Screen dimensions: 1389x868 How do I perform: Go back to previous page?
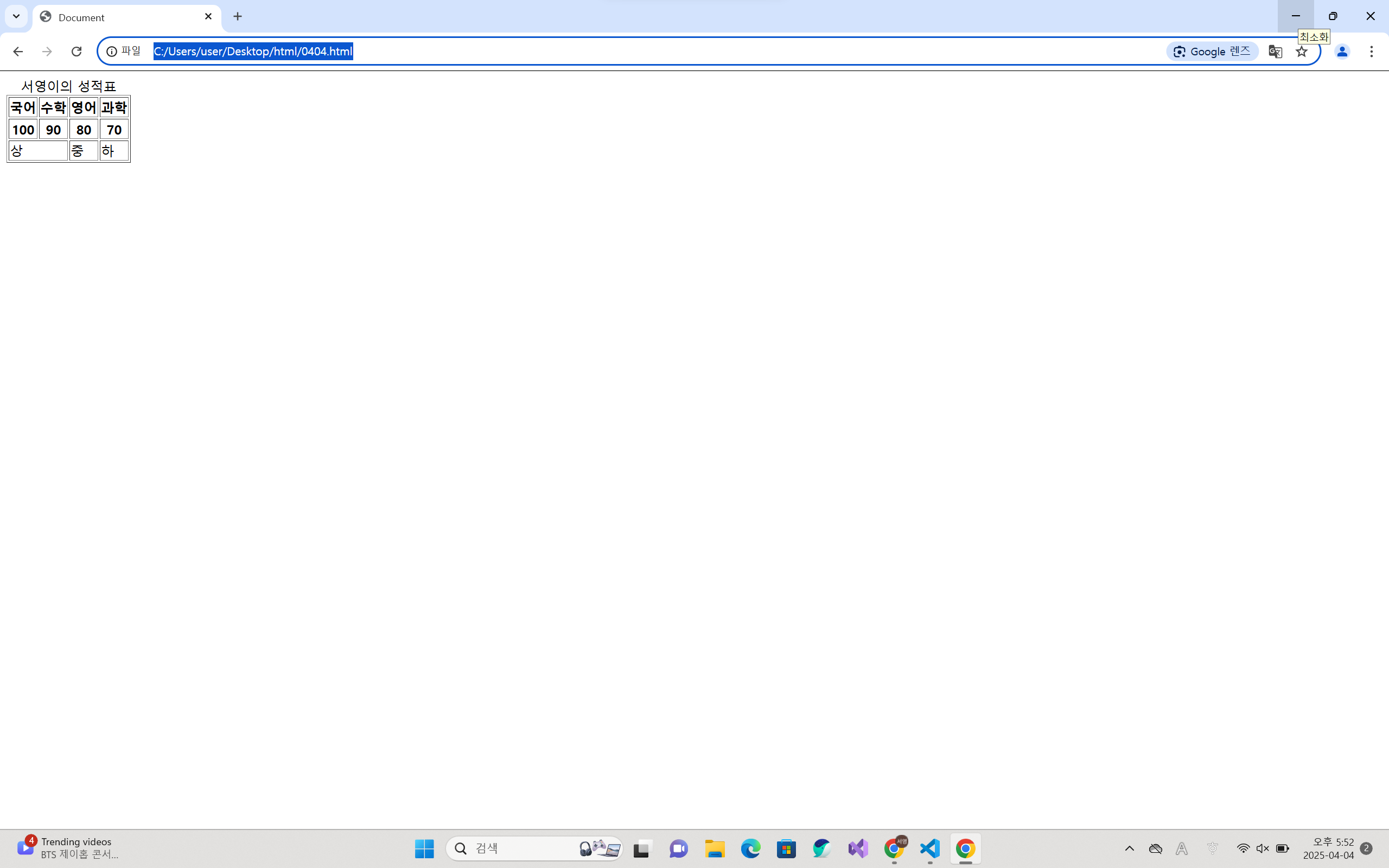click(18, 52)
